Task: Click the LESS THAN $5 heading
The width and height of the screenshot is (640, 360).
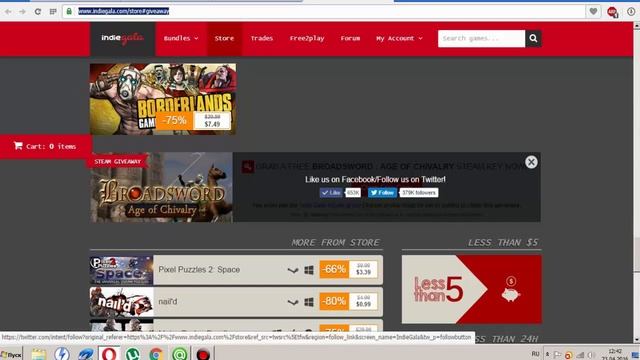Action: (503, 243)
